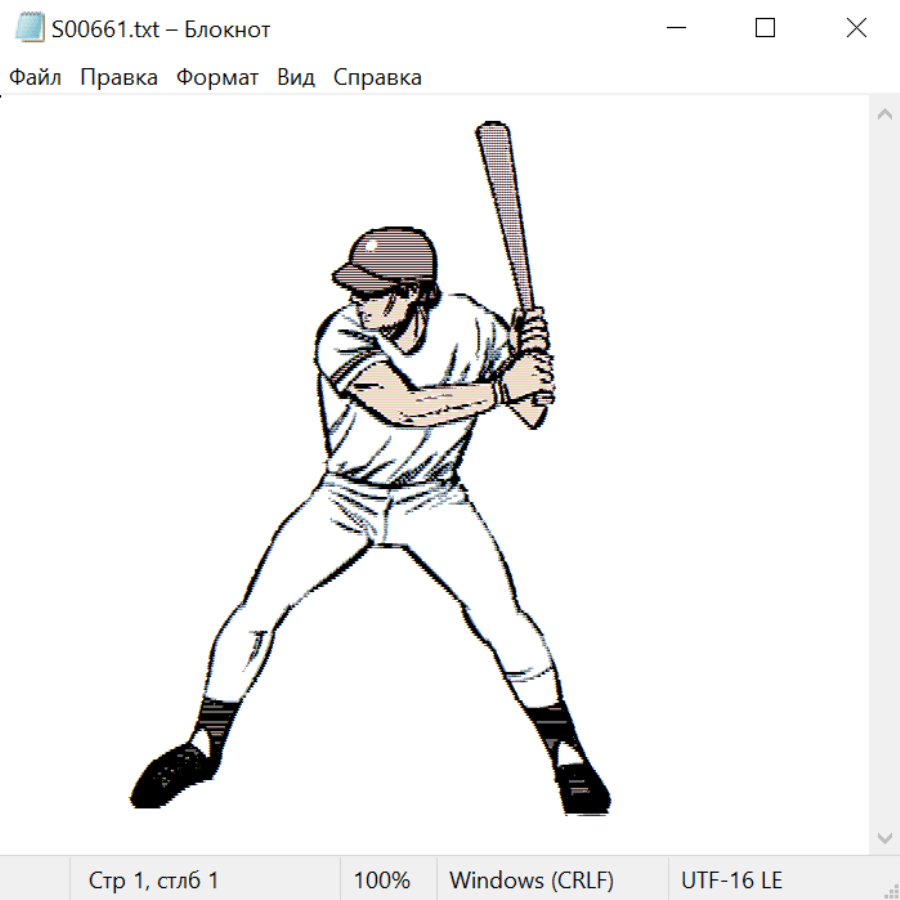Click the resize grip in the window corner
The width and height of the screenshot is (900, 900).
click(x=890, y=890)
